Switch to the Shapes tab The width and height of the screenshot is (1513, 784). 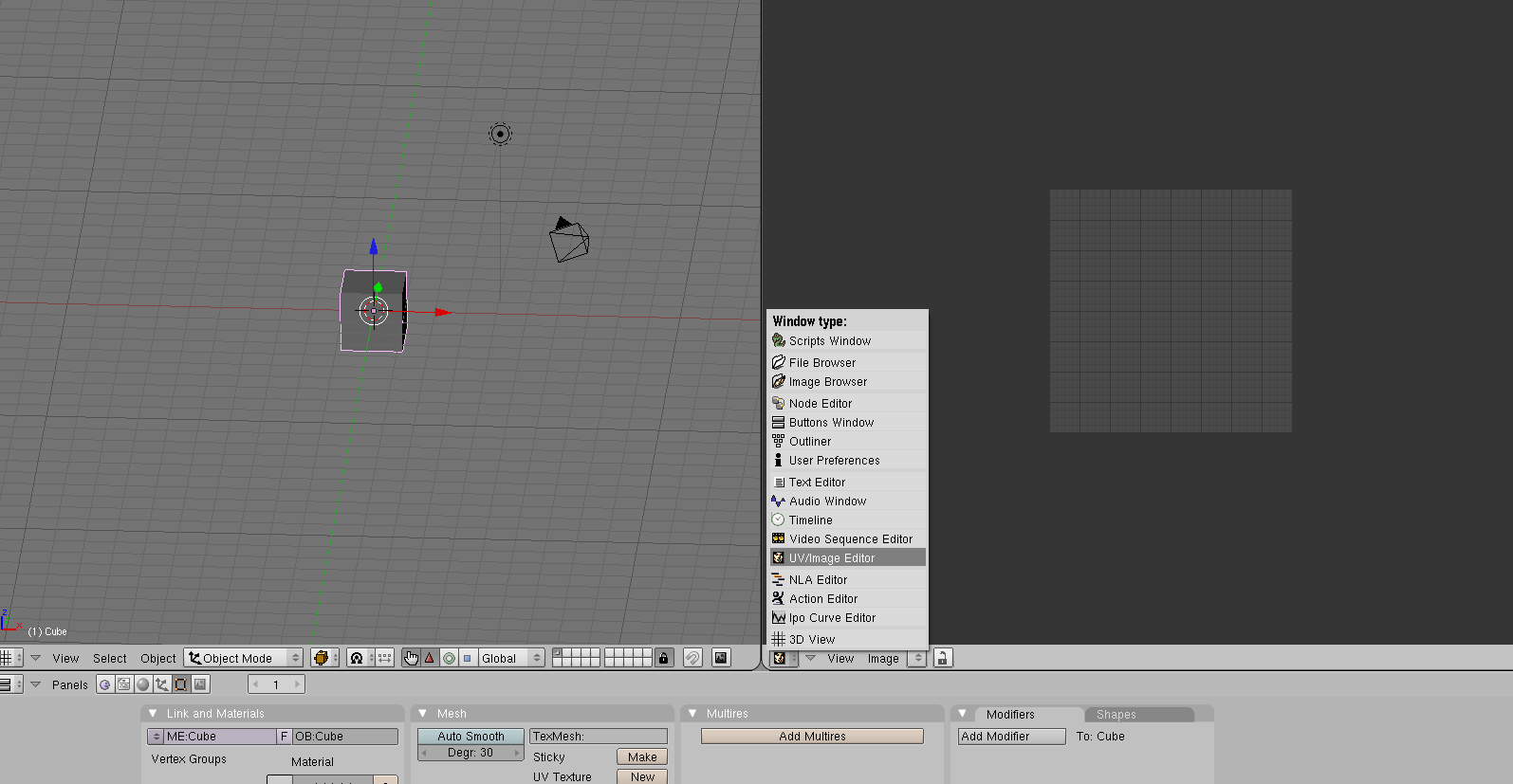click(1116, 715)
